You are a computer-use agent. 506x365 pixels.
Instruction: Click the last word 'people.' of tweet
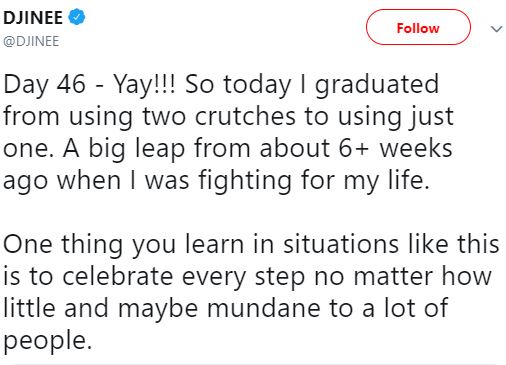pos(47,341)
